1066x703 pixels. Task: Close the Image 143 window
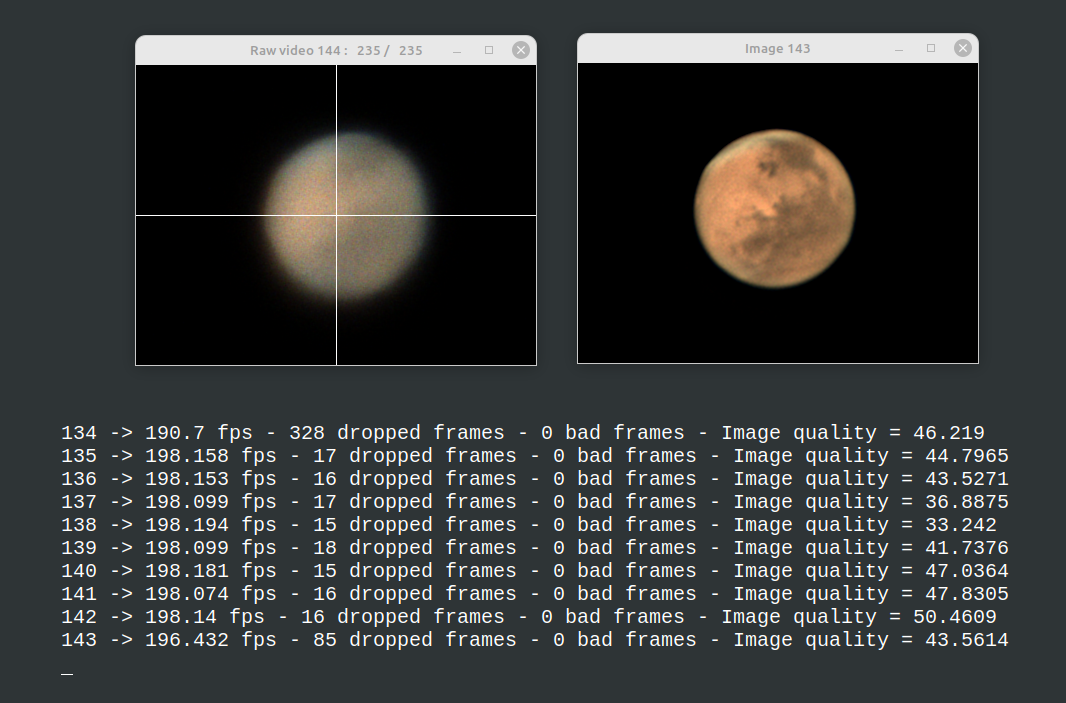(963, 48)
